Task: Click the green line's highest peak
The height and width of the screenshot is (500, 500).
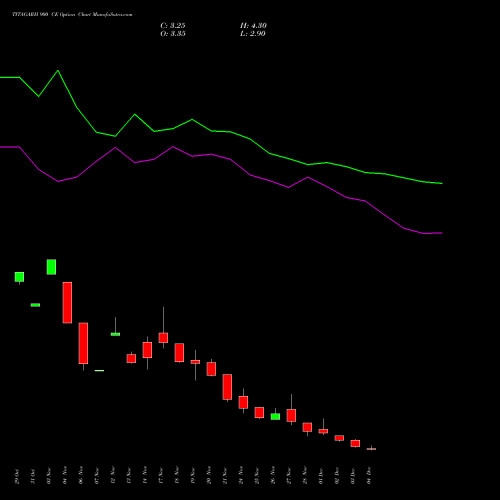Action: click(58, 71)
